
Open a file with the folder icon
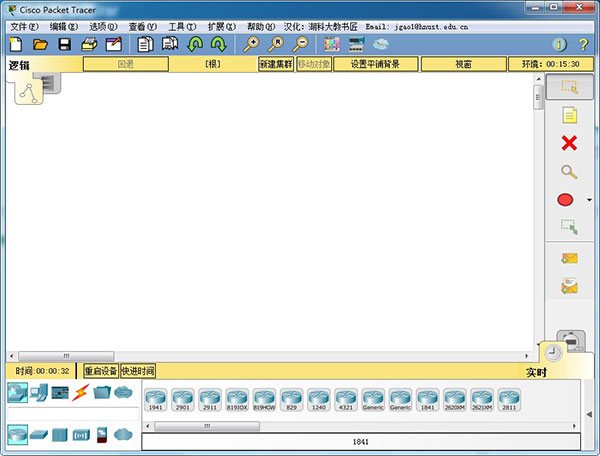pos(40,44)
